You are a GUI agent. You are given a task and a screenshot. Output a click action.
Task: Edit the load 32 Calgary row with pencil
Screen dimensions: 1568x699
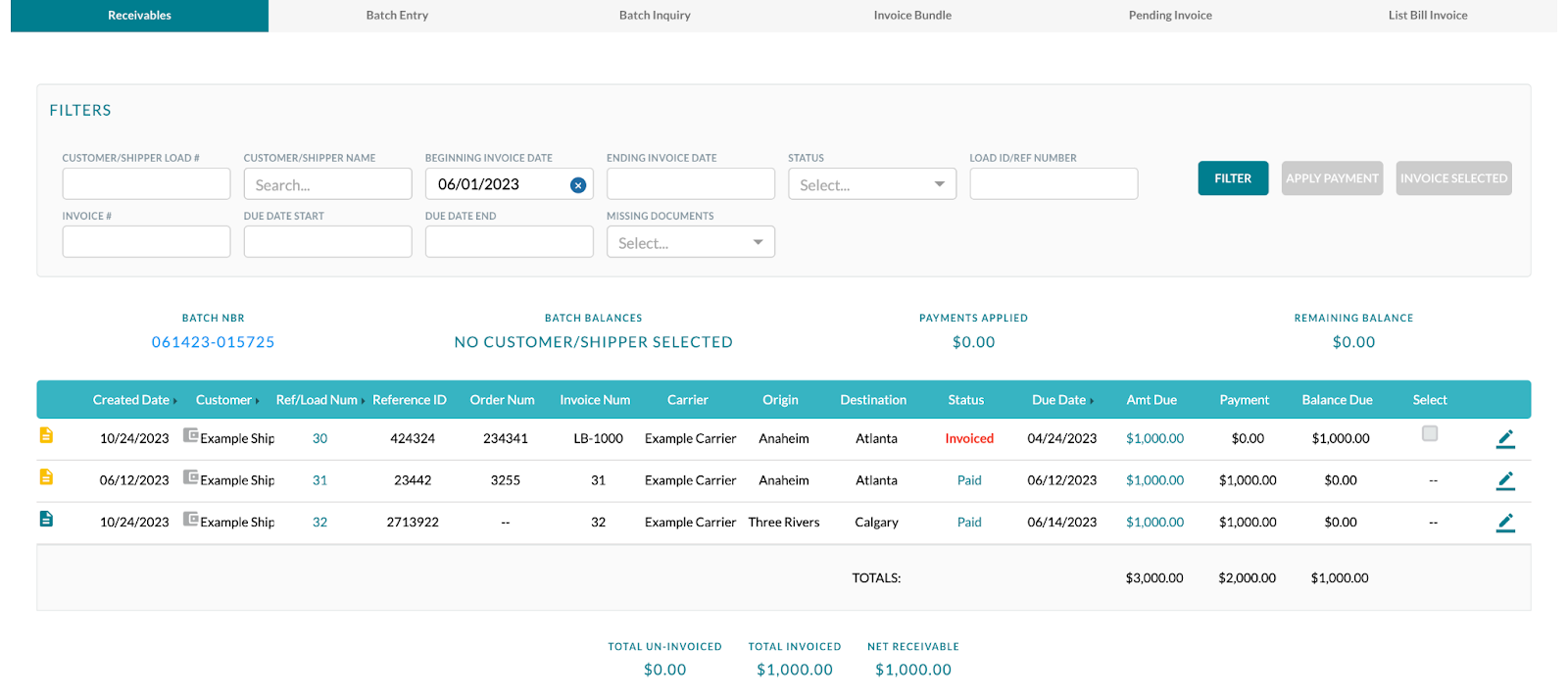tap(1505, 523)
